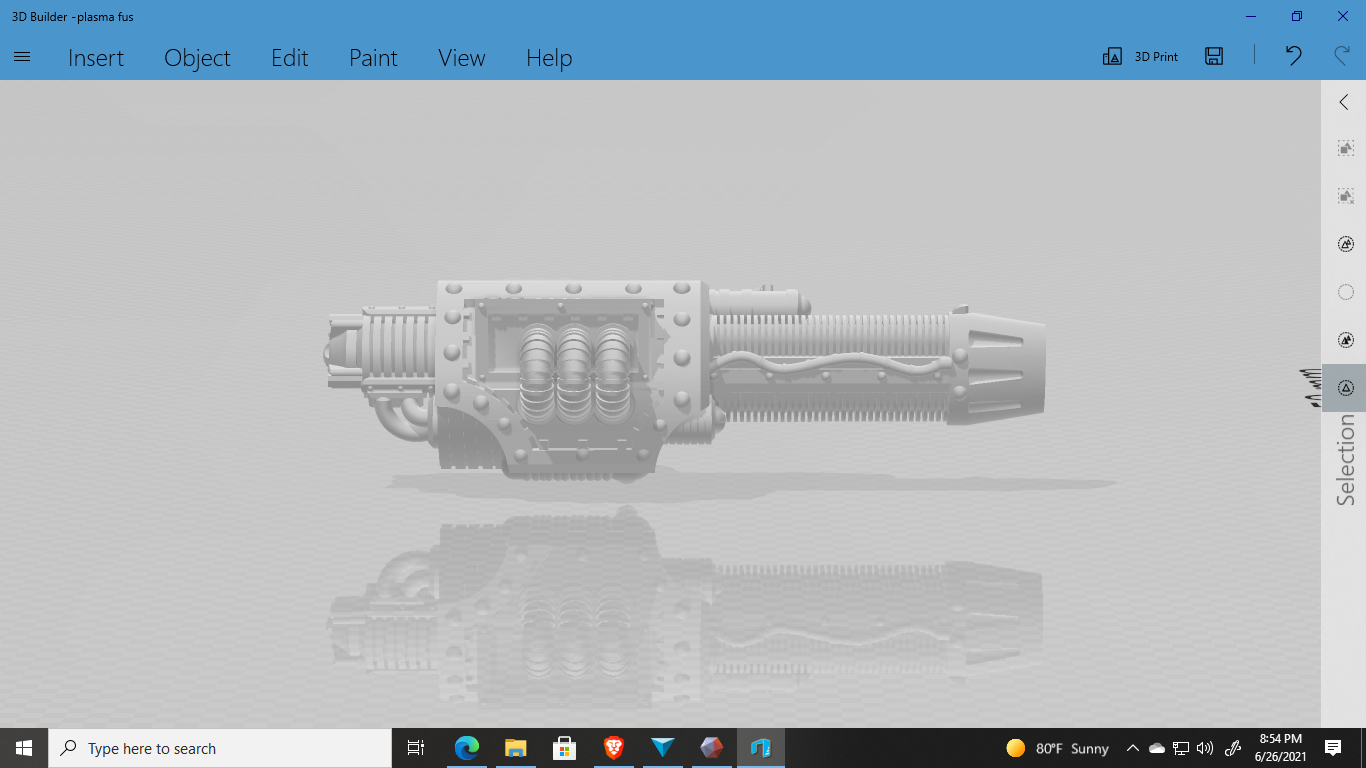Click the pen workspace tray icon
The image size is (1366, 768).
pos(1233,748)
